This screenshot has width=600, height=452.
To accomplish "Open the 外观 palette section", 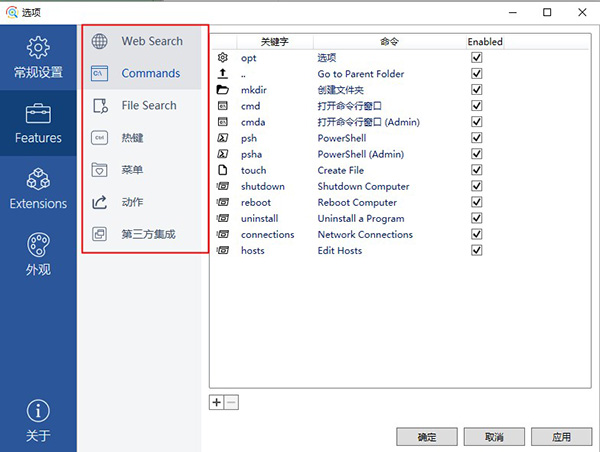I will click(x=38, y=254).
